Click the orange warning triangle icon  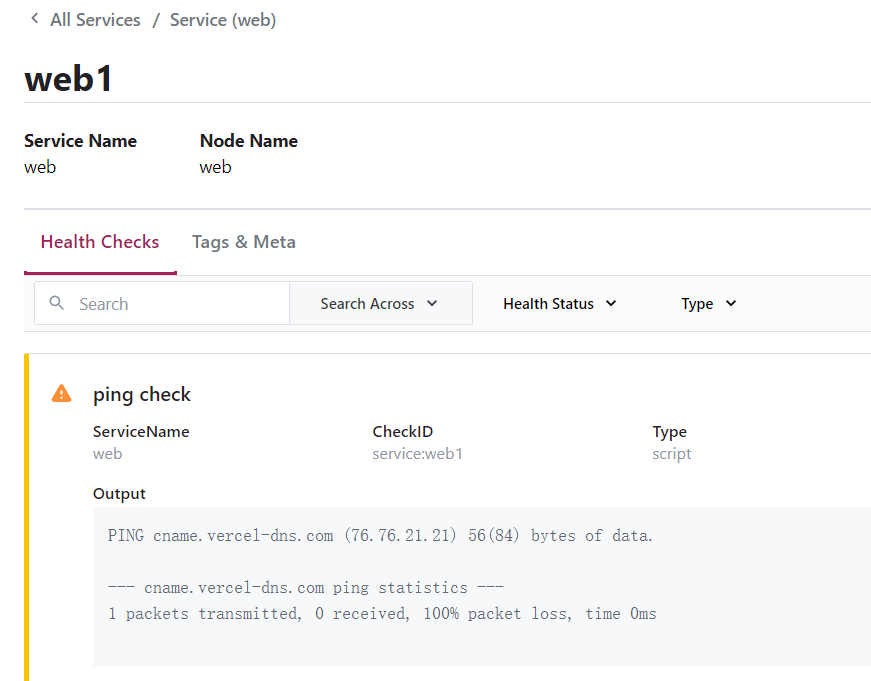click(61, 393)
